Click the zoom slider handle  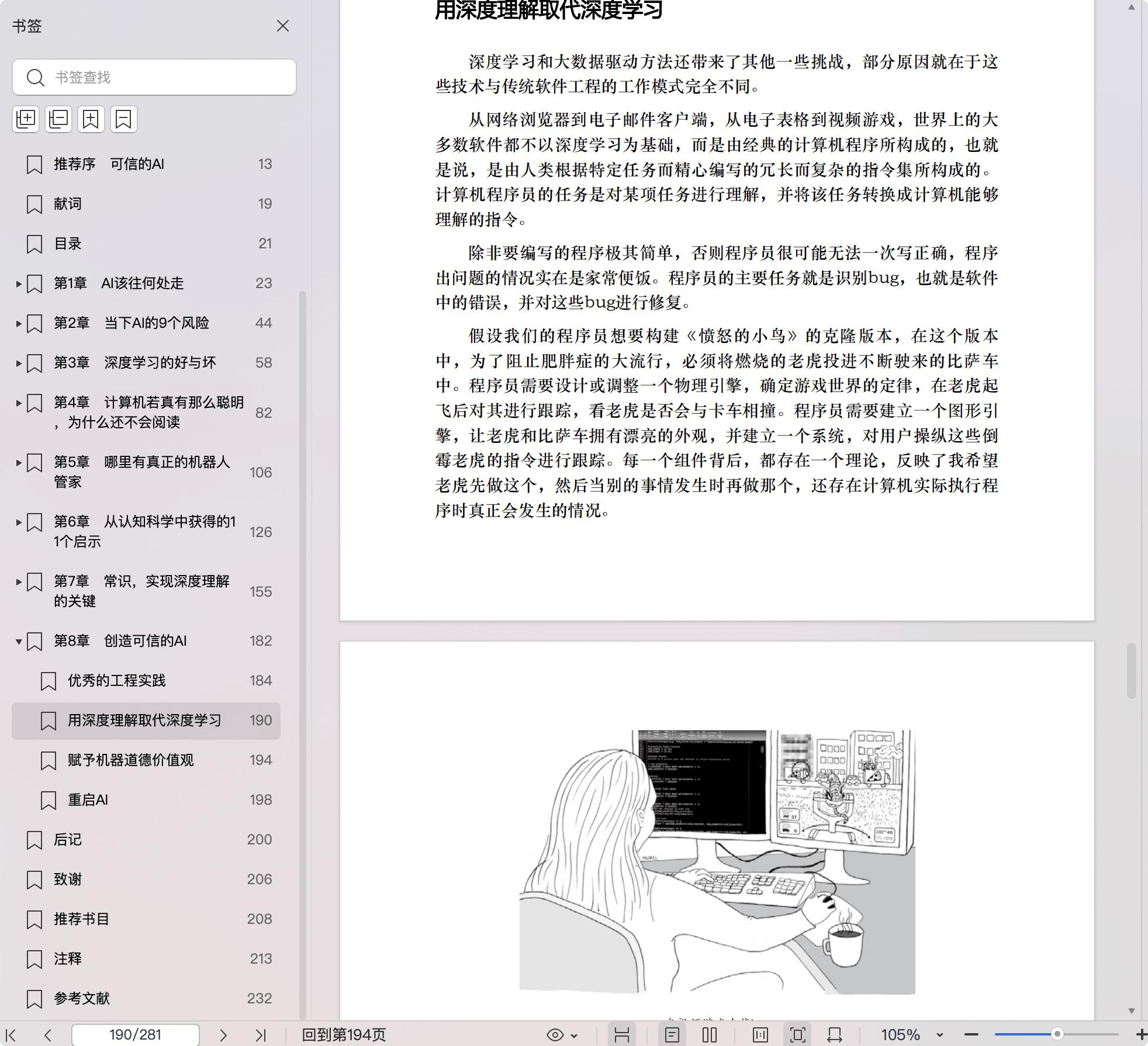click(x=1057, y=1034)
